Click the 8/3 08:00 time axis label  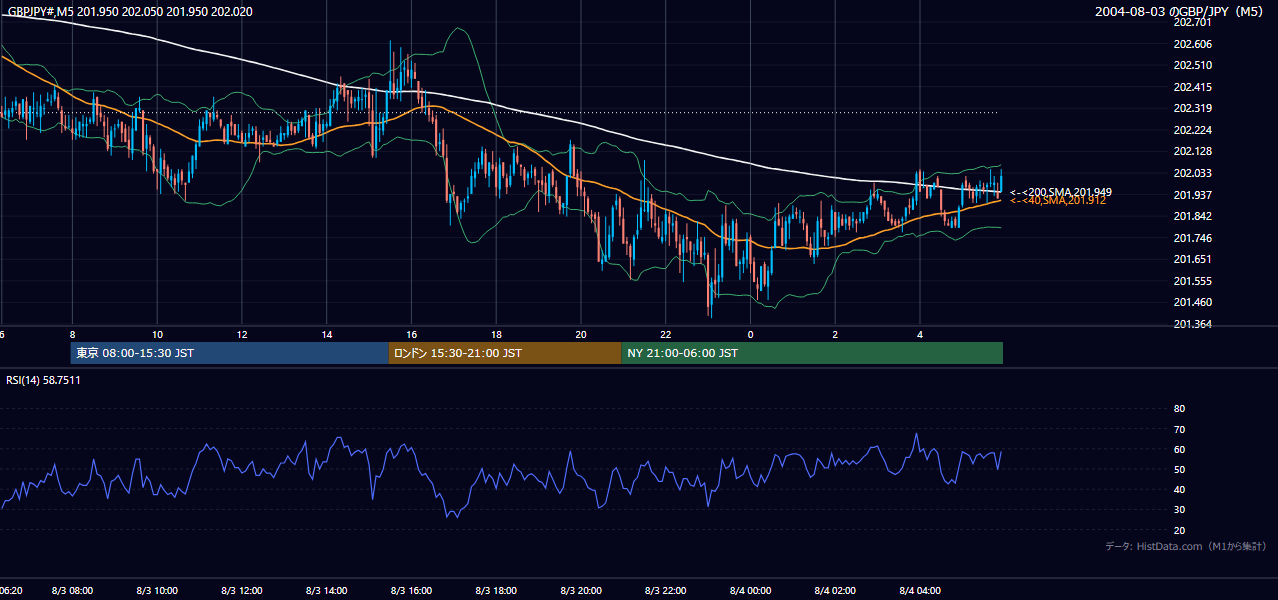point(72,591)
